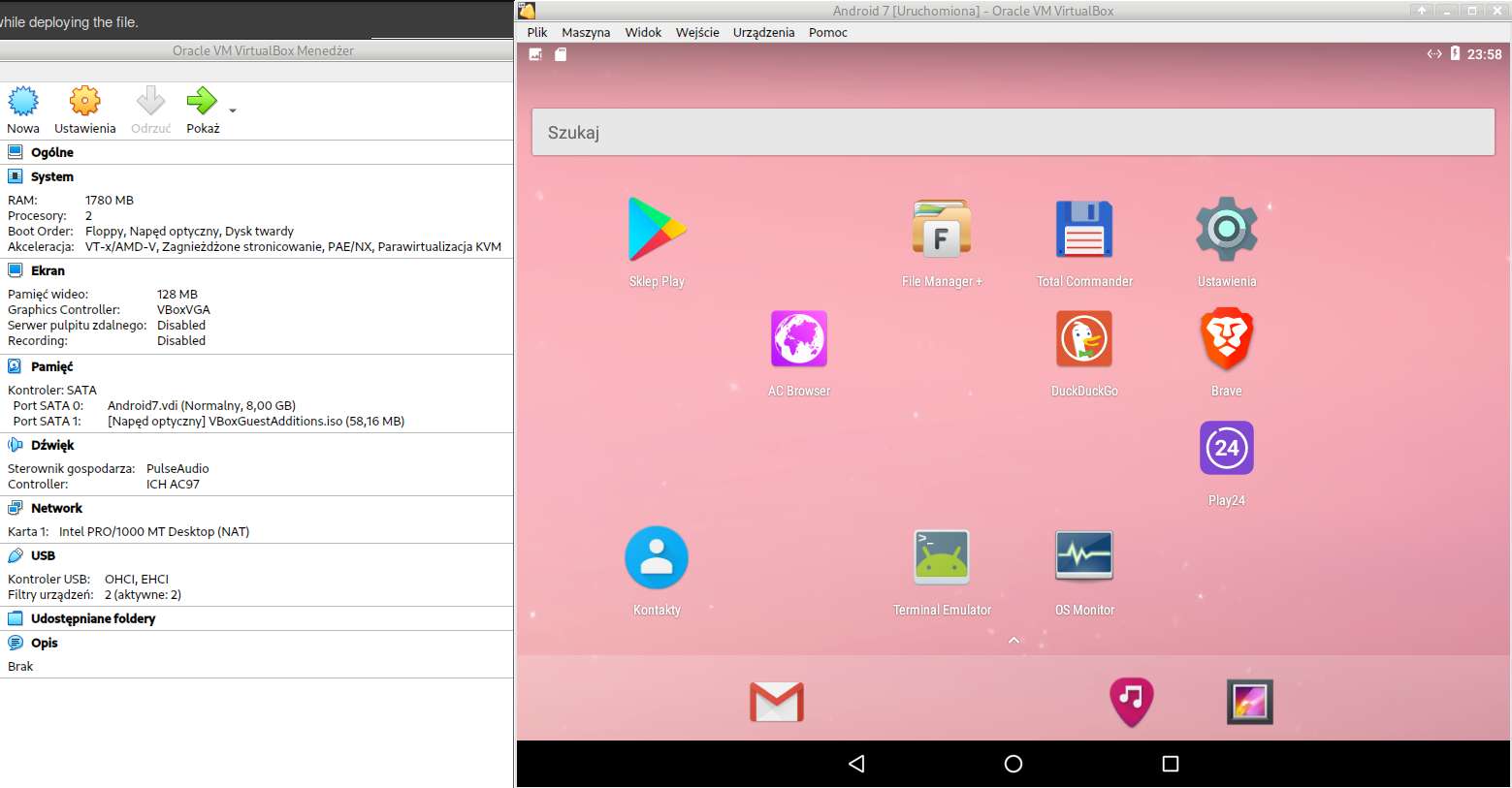Open the Urządzenia menu
Screen dimensions: 1512x788
(x=763, y=32)
